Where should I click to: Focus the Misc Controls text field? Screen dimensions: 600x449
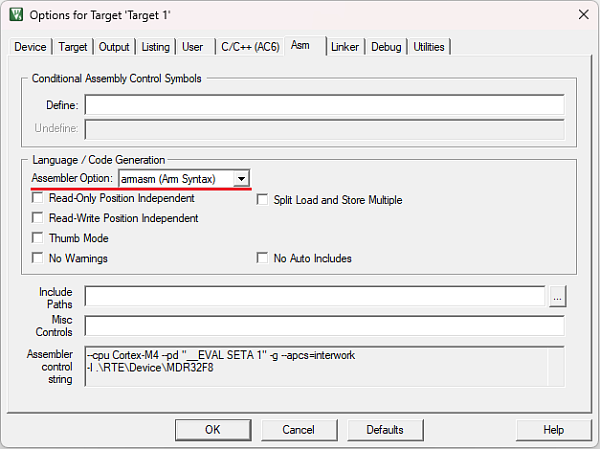324,326
